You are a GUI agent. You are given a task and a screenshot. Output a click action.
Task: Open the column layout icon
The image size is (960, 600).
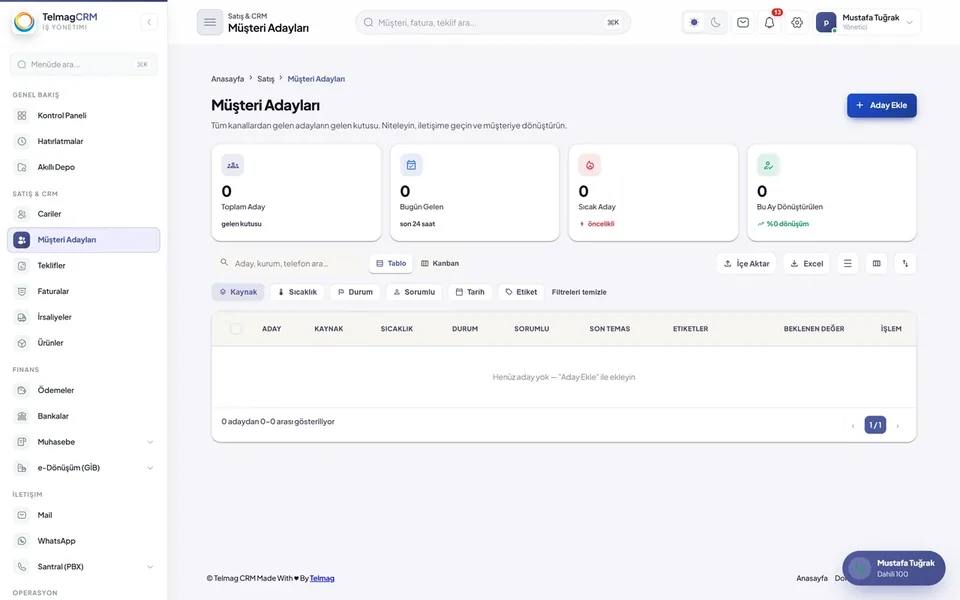(x=877, y=263)
